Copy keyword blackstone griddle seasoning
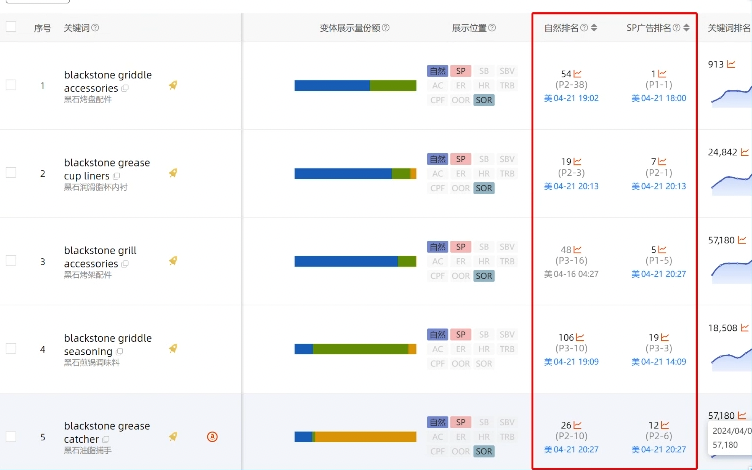The width and height of the screenshot is (752, 470). [119, 352]
